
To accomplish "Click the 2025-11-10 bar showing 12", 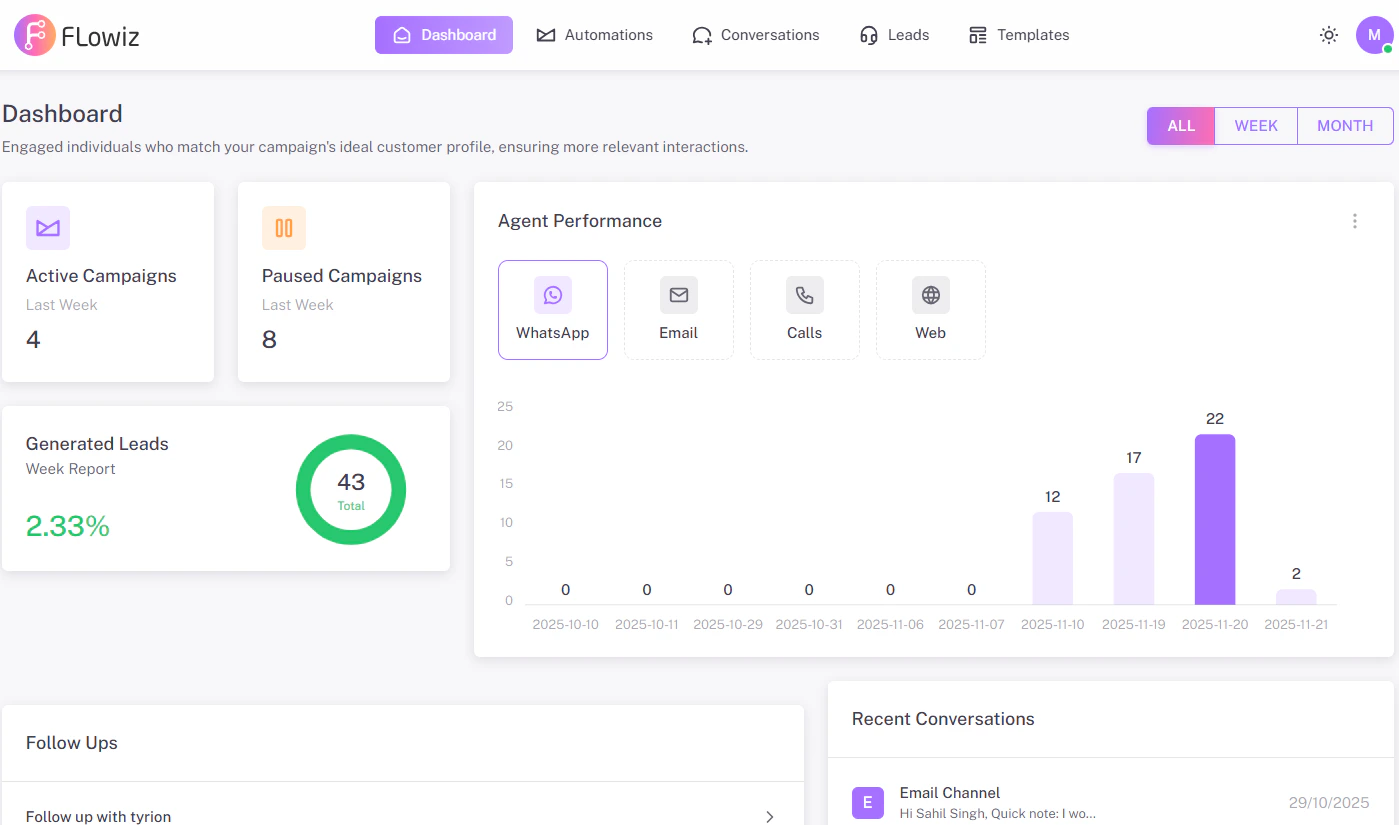I will (1053, 558).
